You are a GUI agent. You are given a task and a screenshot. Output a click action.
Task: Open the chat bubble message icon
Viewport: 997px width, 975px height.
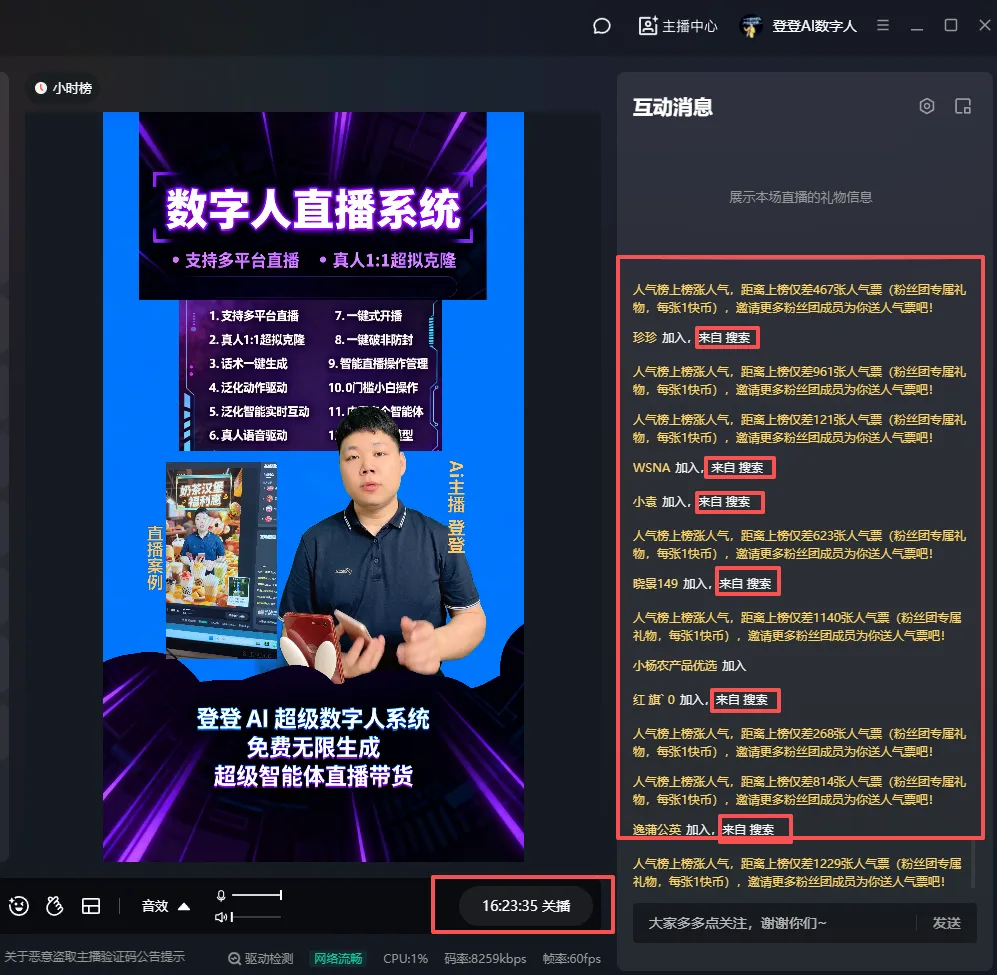(x=602, y=26)
